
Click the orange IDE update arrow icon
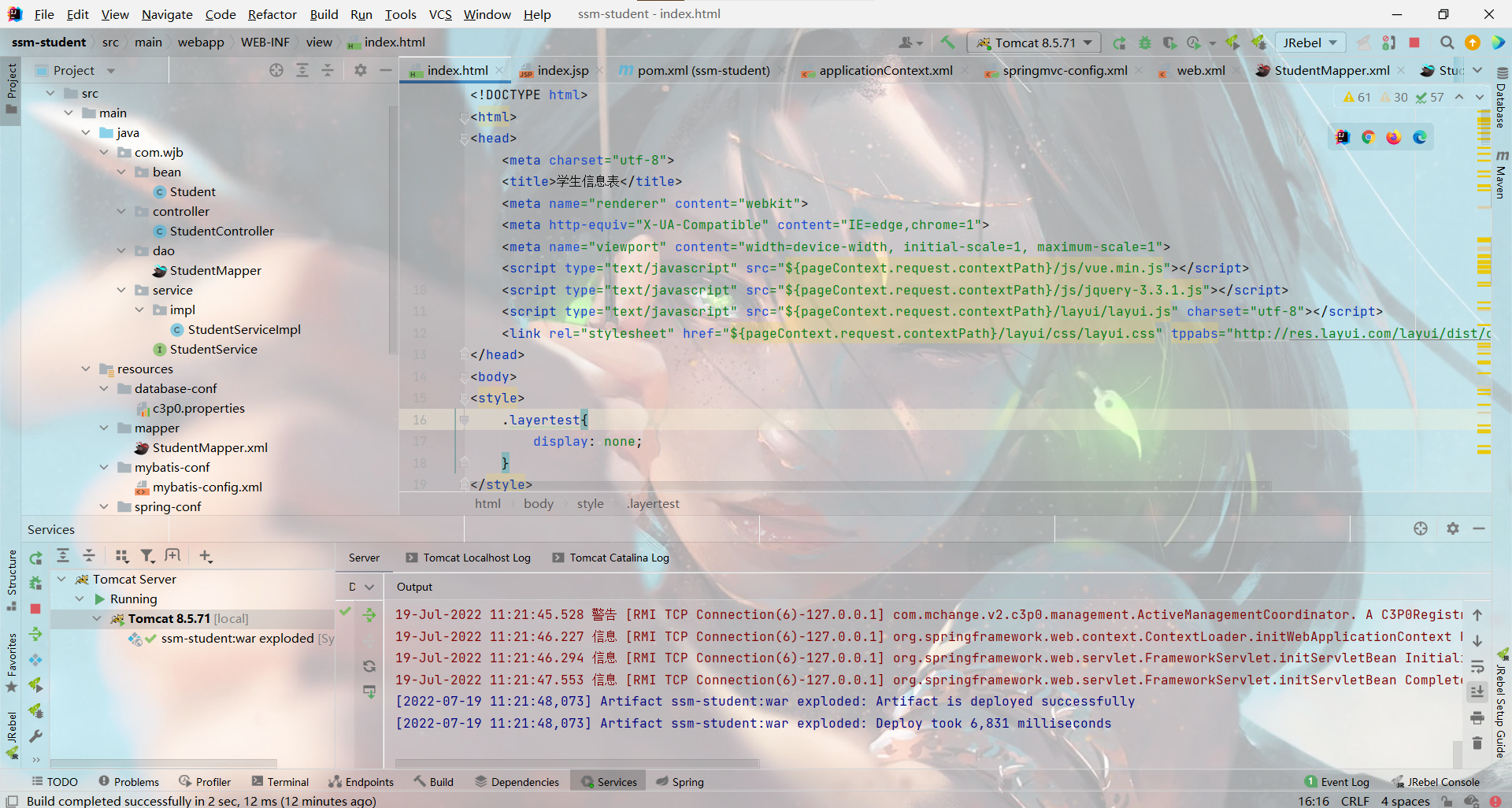[x=1472, y=43]
